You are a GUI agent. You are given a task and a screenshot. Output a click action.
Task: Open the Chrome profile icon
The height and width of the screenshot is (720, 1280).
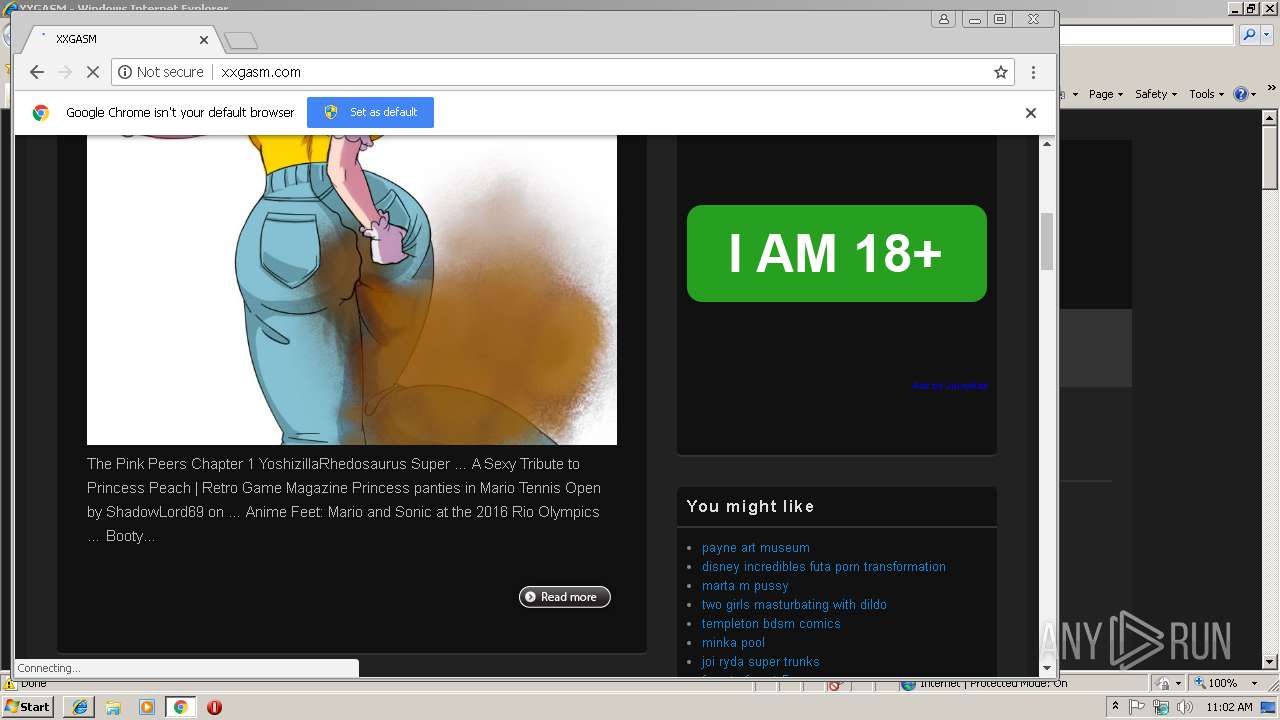point(943,19)
